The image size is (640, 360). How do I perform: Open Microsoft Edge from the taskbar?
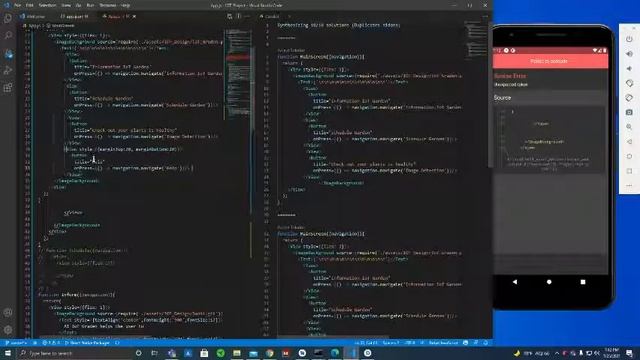click(335, 353)
